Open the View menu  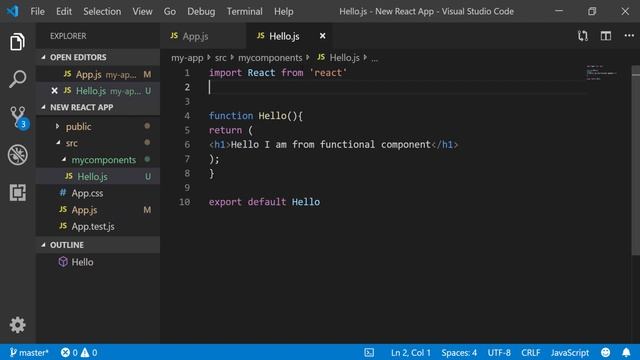[x=142, y=11]
